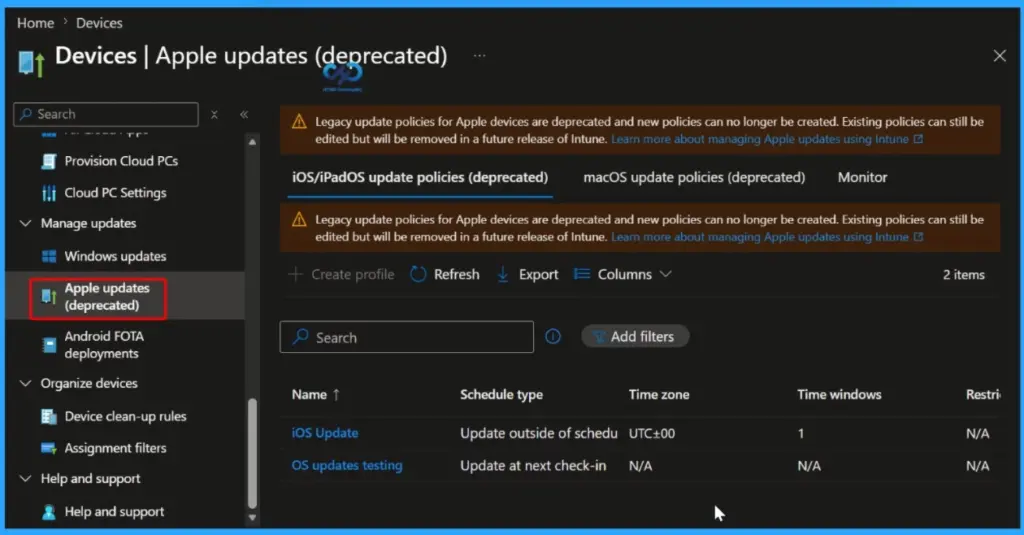
Task: Click the 'UTC±00' time zone cell
Action: [x=652, y=433]
